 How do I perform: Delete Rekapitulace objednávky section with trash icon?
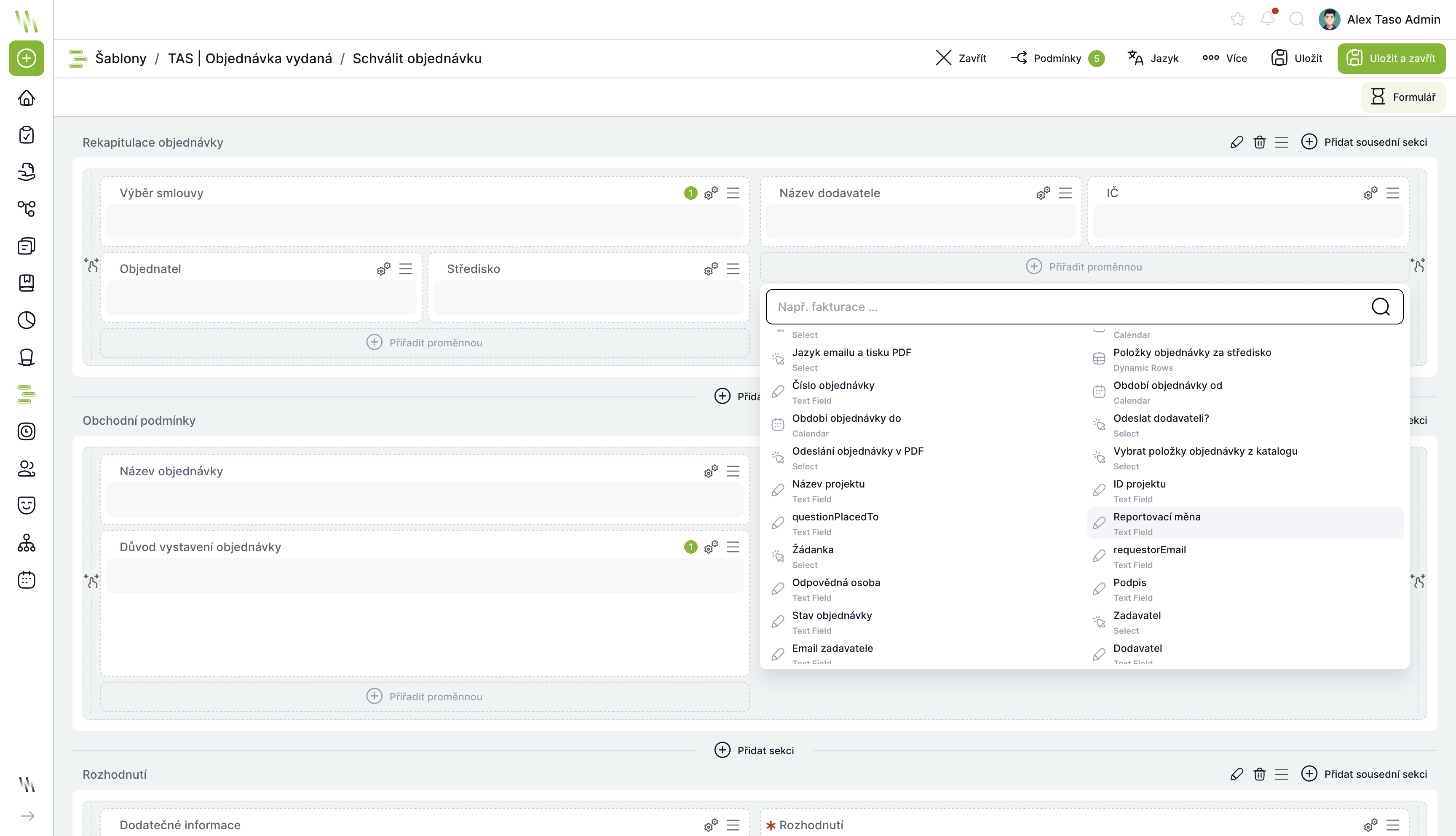click(1259, 142)
